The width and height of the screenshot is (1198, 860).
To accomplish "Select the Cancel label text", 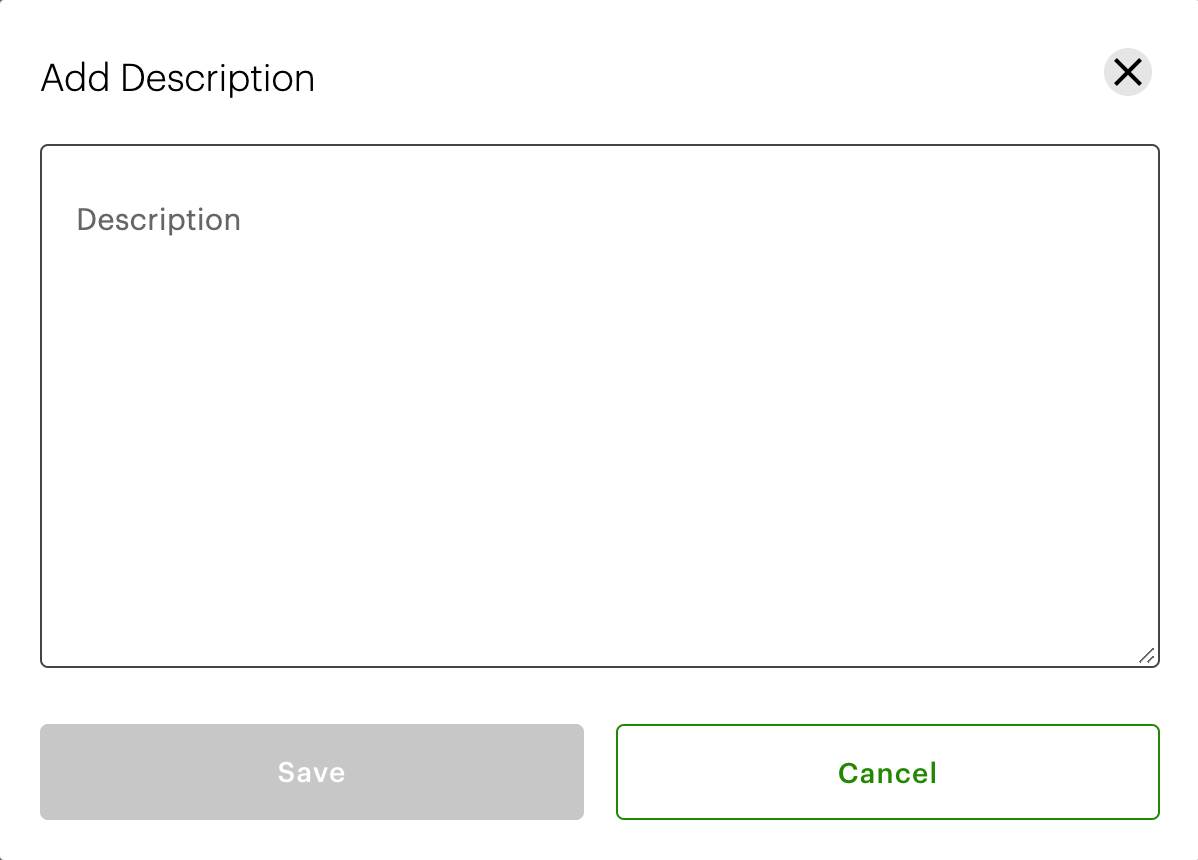I will click(x=887, y=773).
